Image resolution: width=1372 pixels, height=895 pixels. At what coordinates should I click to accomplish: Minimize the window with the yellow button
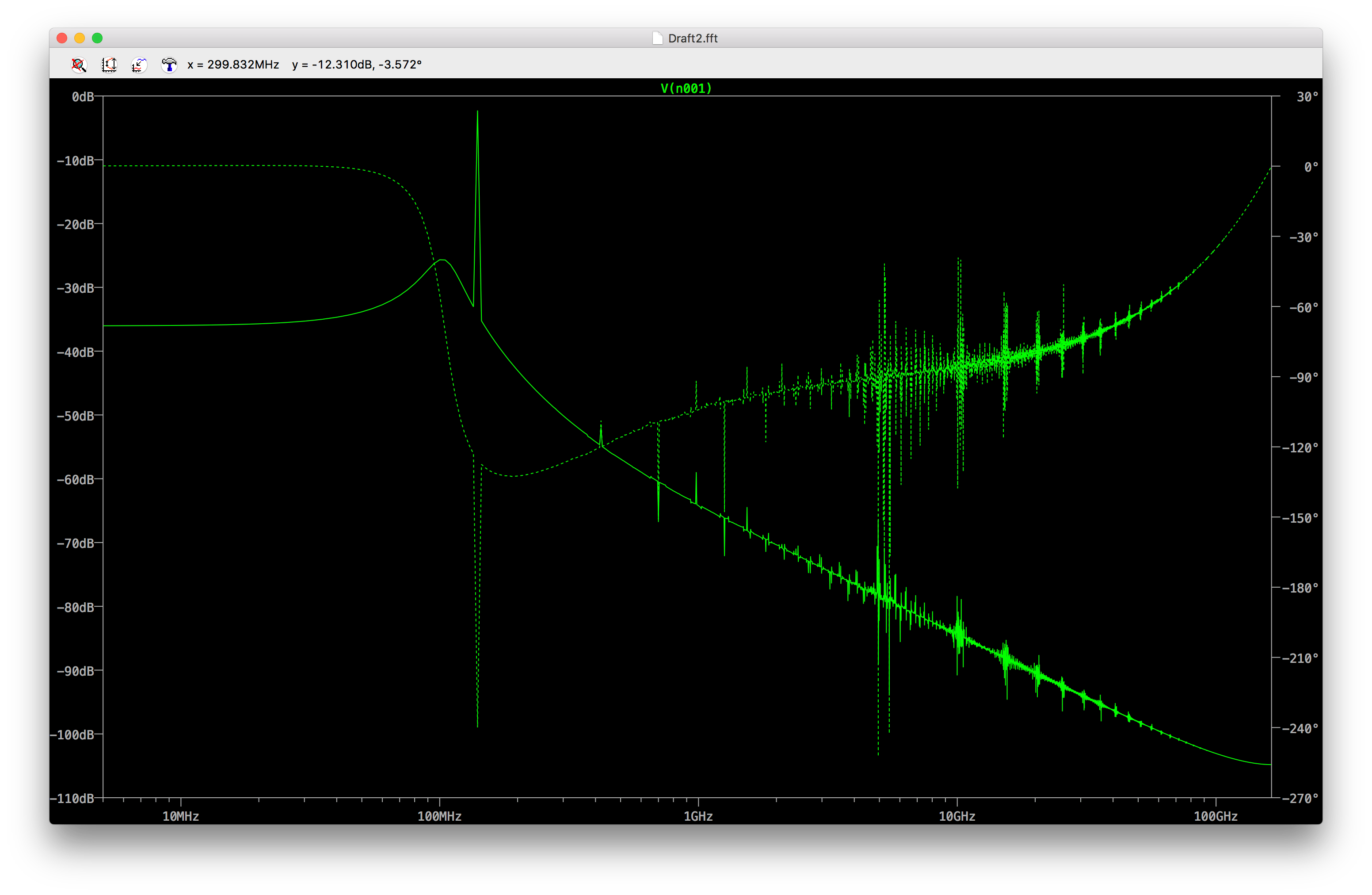(x=80, y=38)
